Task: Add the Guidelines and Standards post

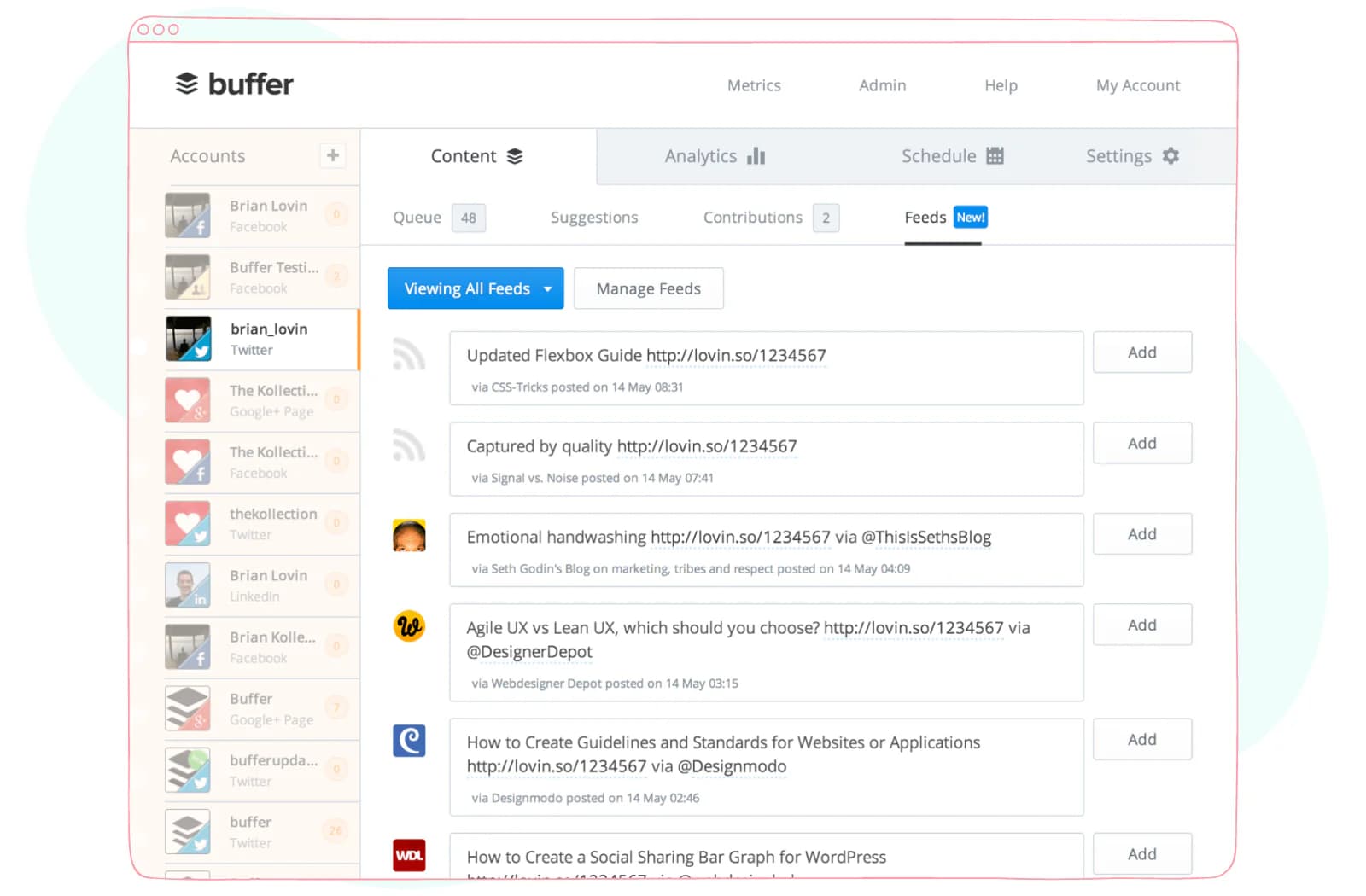Action: coord(1142,740)
